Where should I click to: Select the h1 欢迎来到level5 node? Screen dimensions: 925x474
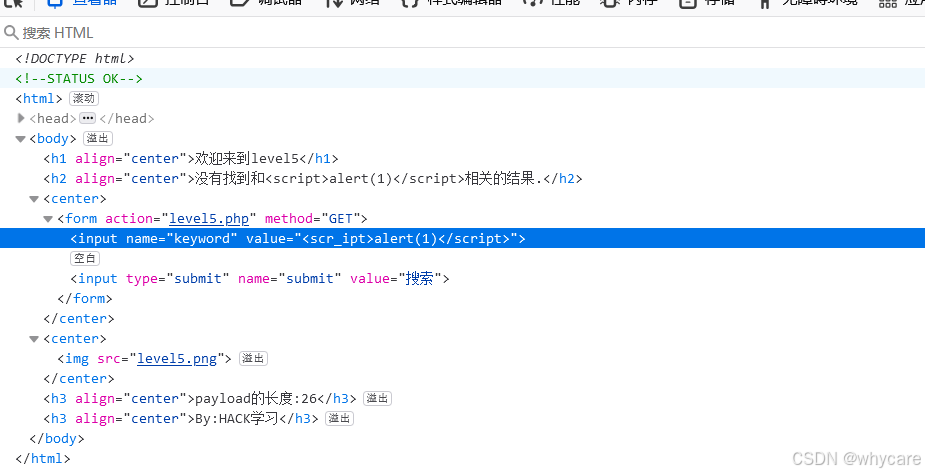click(x=191, y=158)
